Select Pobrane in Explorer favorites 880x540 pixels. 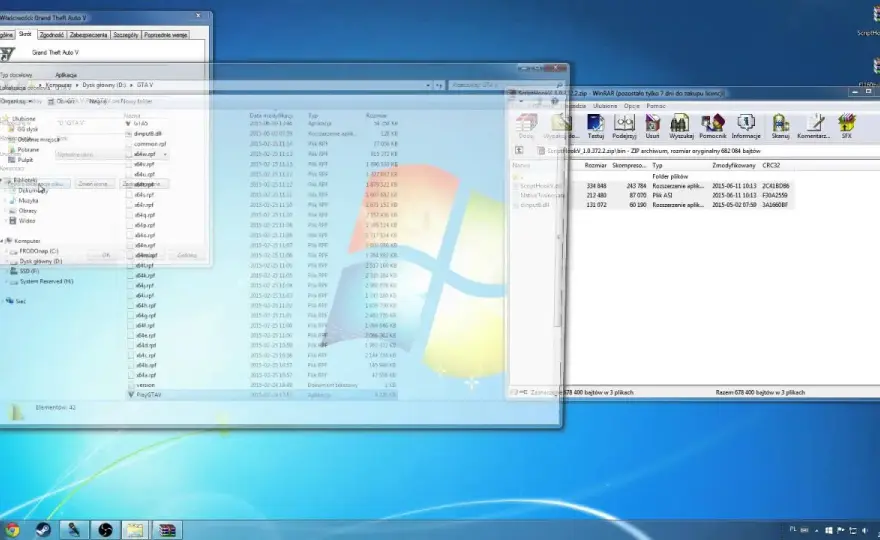coord(28,150)
